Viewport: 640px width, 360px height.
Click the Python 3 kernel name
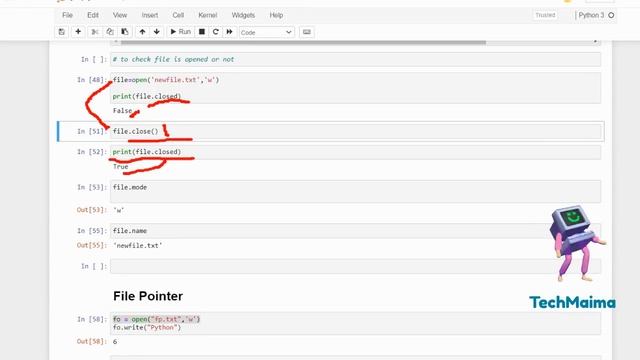tap(591, 15)
